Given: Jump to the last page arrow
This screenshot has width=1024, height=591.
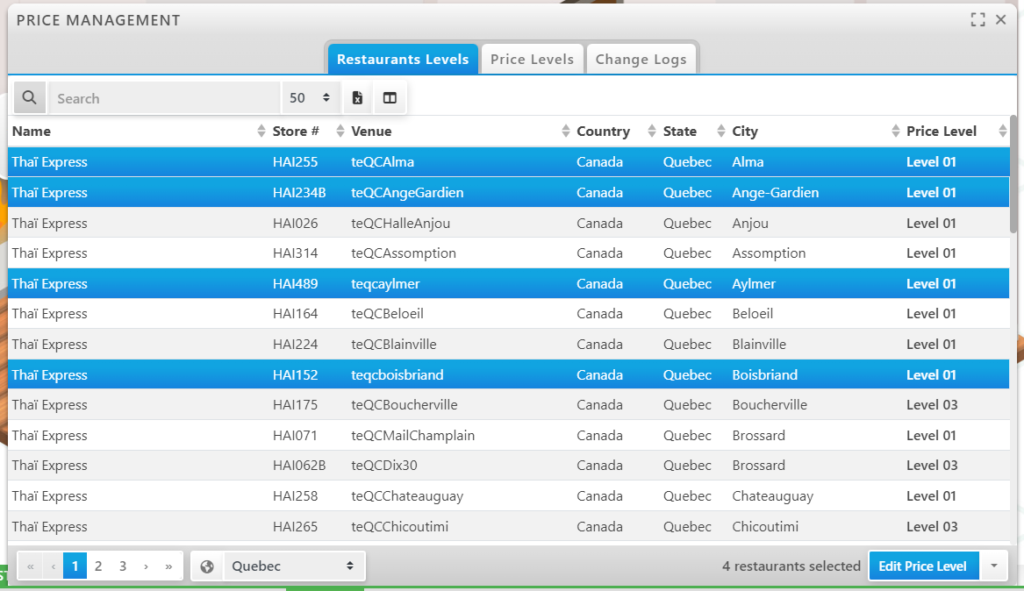Looking at the screenshot, I should (x=169, y=566).
